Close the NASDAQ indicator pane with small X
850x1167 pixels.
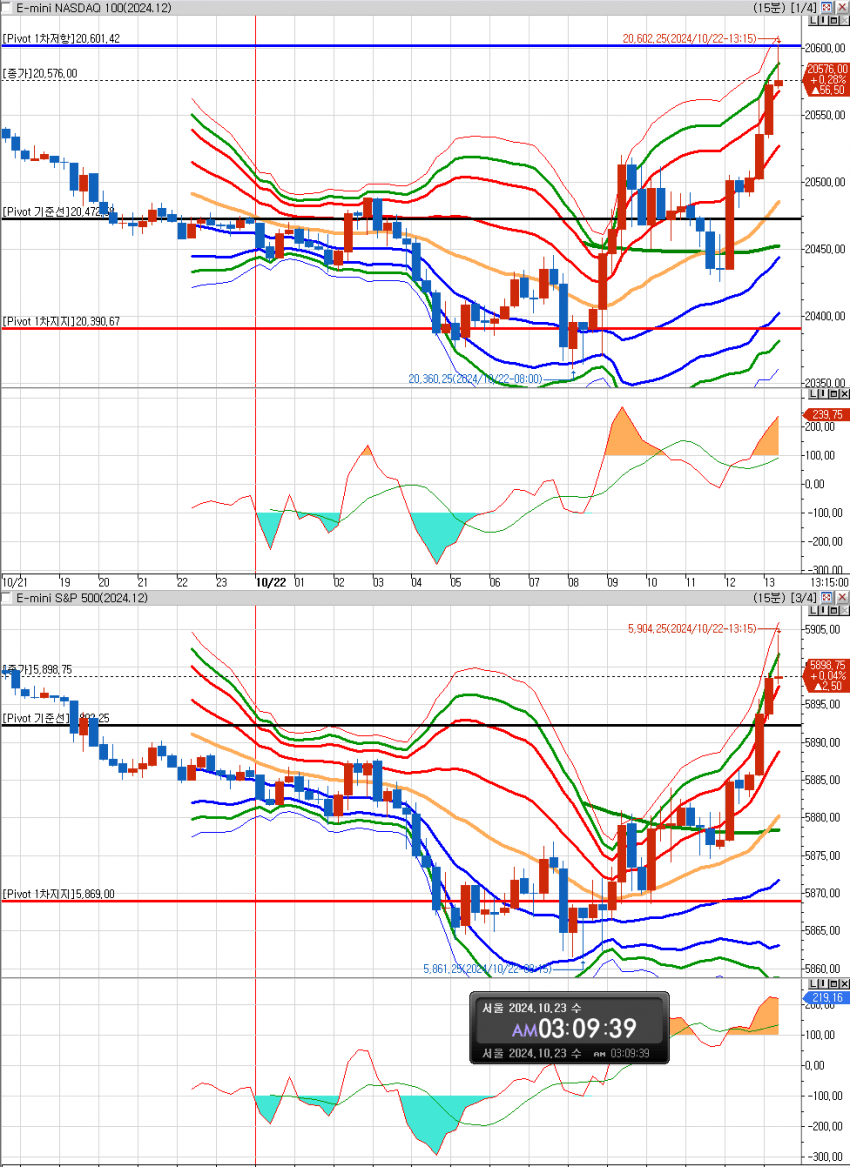(x=844, y=395)
